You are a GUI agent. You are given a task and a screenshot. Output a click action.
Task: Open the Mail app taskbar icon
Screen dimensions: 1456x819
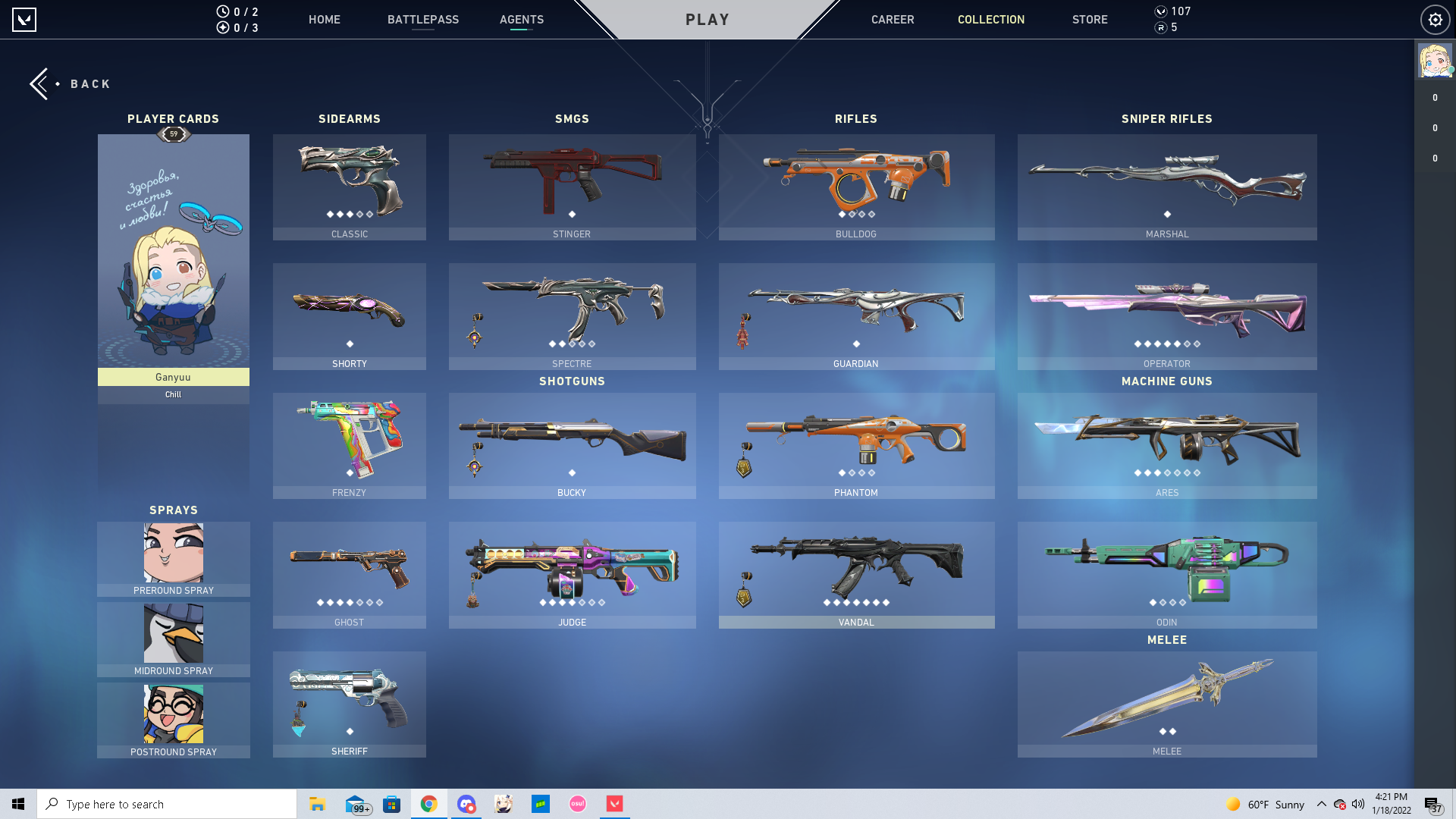[356, 804]
